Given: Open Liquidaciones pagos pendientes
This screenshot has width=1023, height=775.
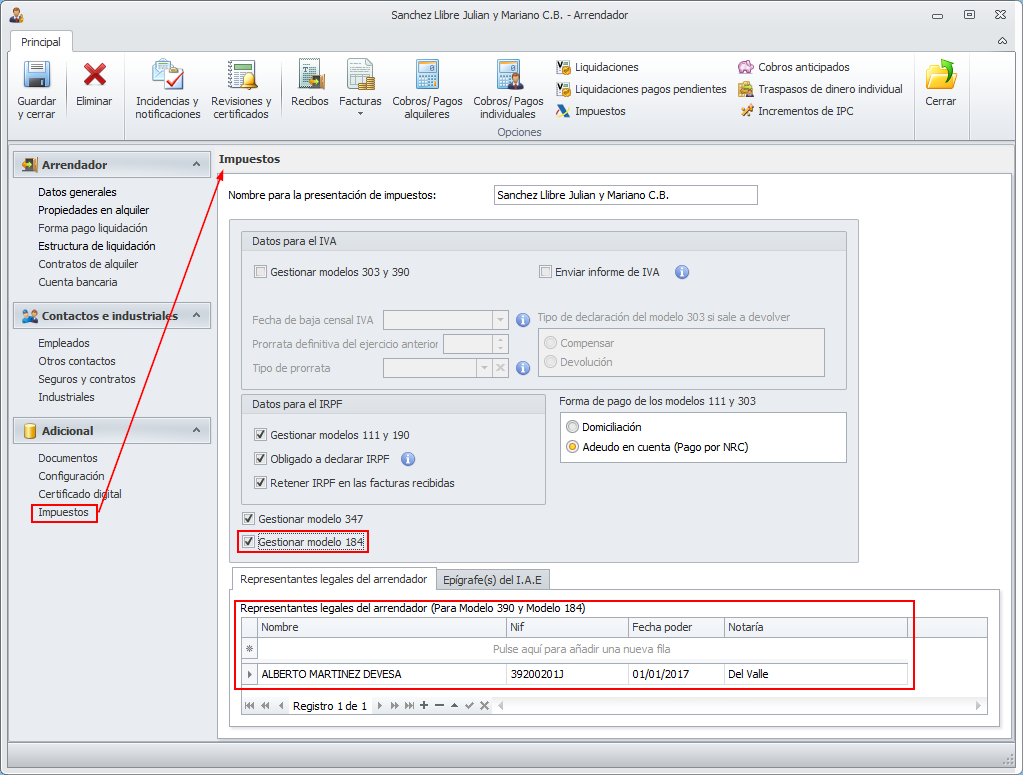Looking at the screenshot, I should point(641,89).
